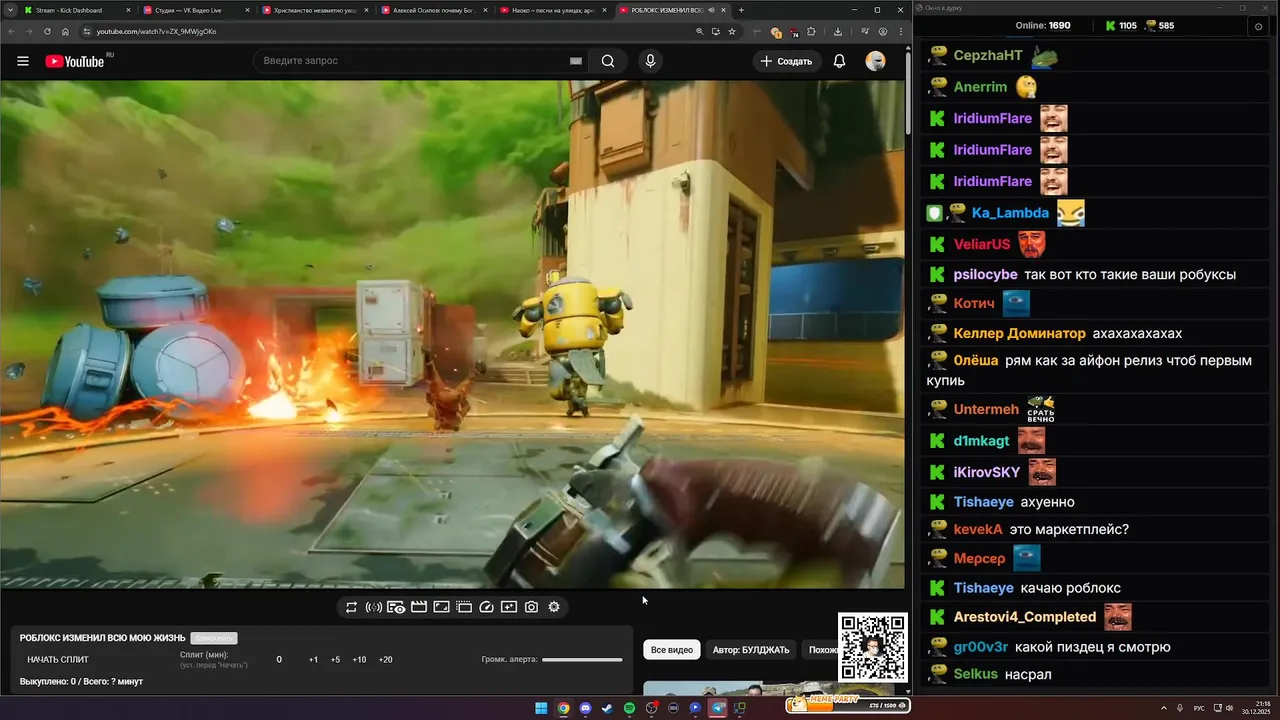The height and width of the screenshot is (720, 1280).
Task: Open Discord from the taskbar
Action: 585,708
